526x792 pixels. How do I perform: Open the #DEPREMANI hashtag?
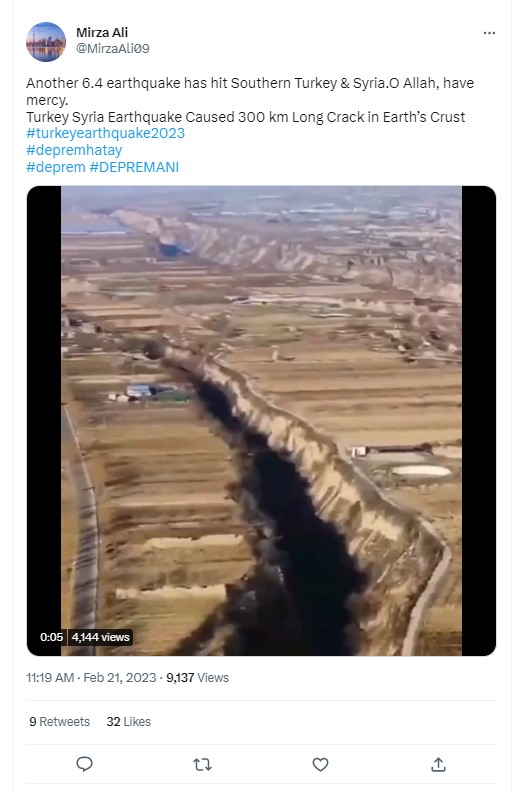pos(134,167)
